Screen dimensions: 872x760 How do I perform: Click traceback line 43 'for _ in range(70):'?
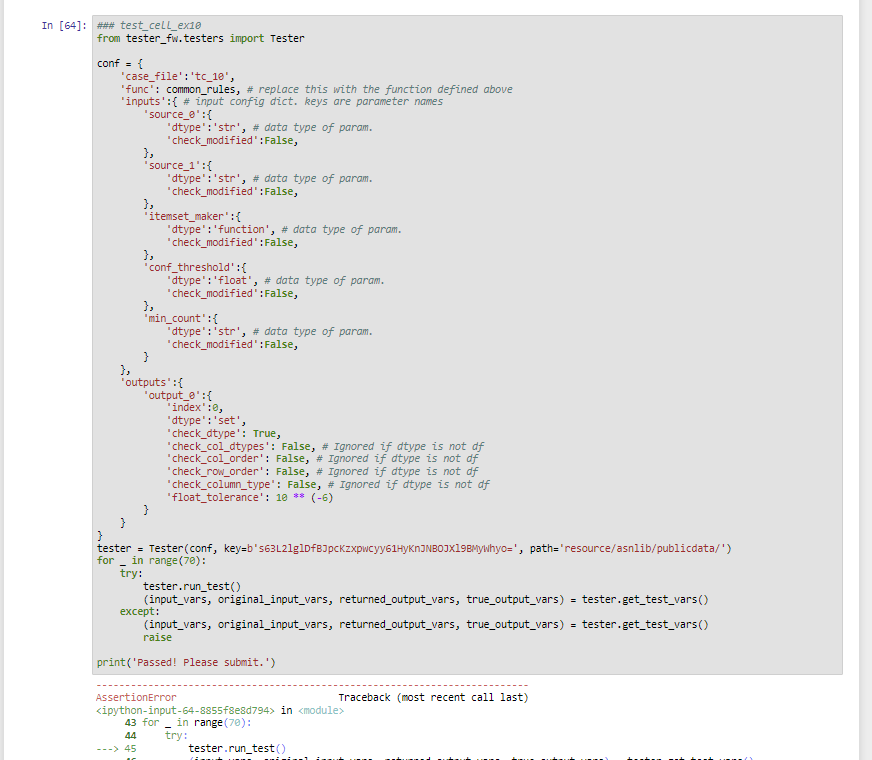pyautogui.click(x=188, y=723)
